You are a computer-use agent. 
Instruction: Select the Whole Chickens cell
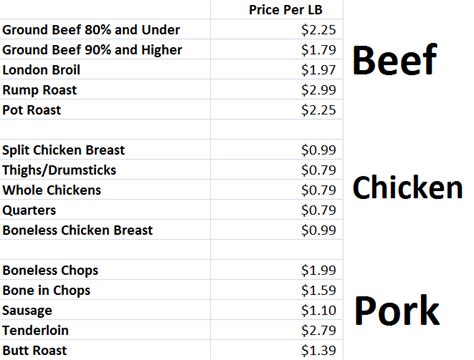pos(105,190)
